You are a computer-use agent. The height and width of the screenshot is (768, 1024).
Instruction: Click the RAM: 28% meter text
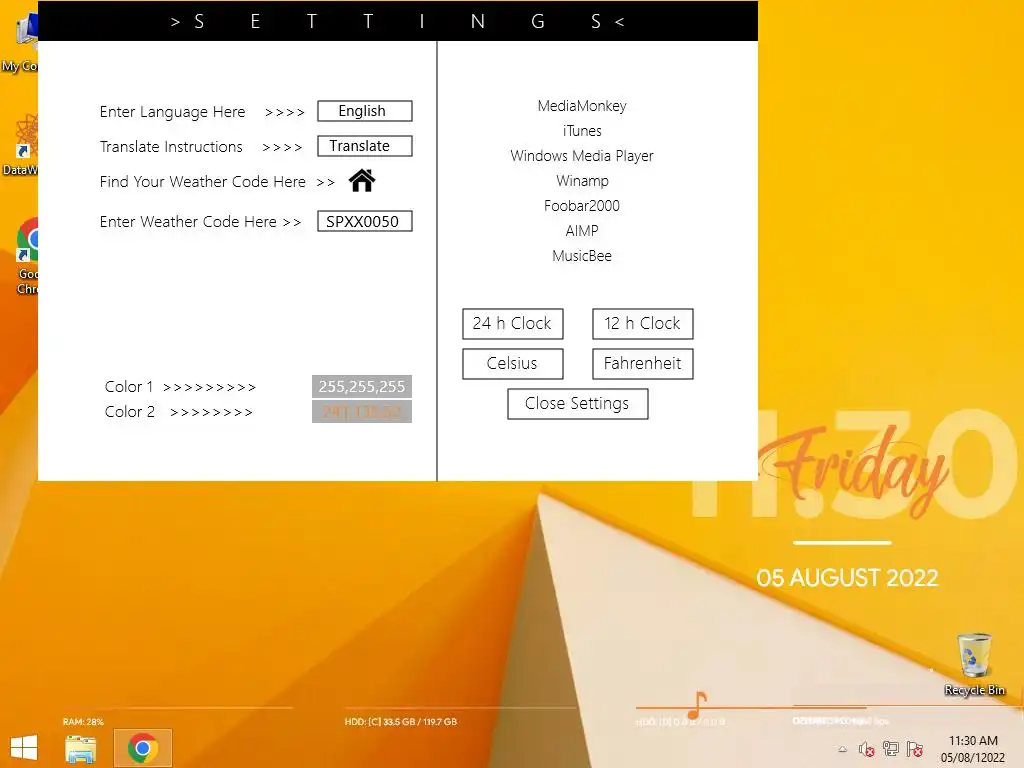(83, 722)
